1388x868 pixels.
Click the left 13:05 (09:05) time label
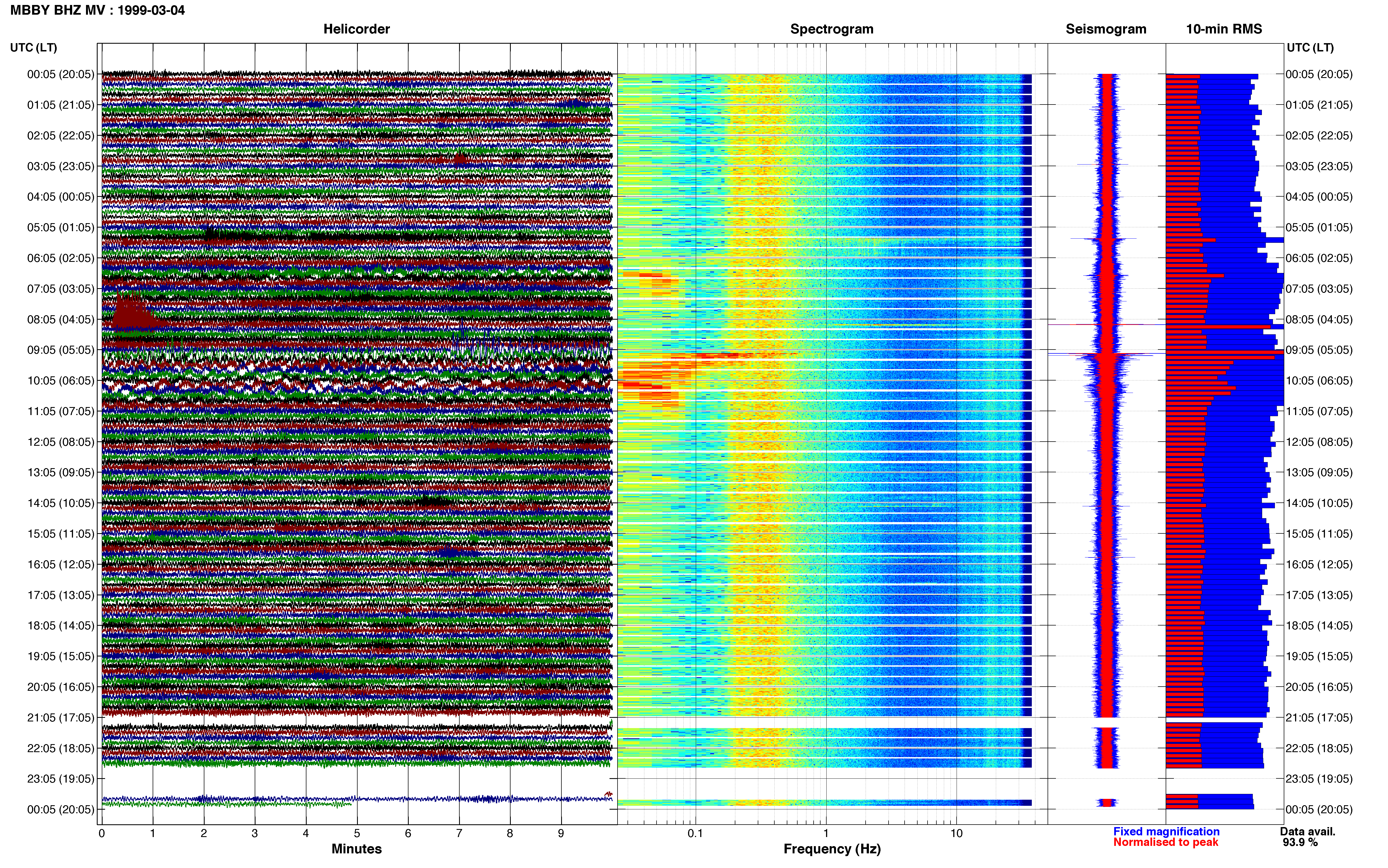point(60,473)
